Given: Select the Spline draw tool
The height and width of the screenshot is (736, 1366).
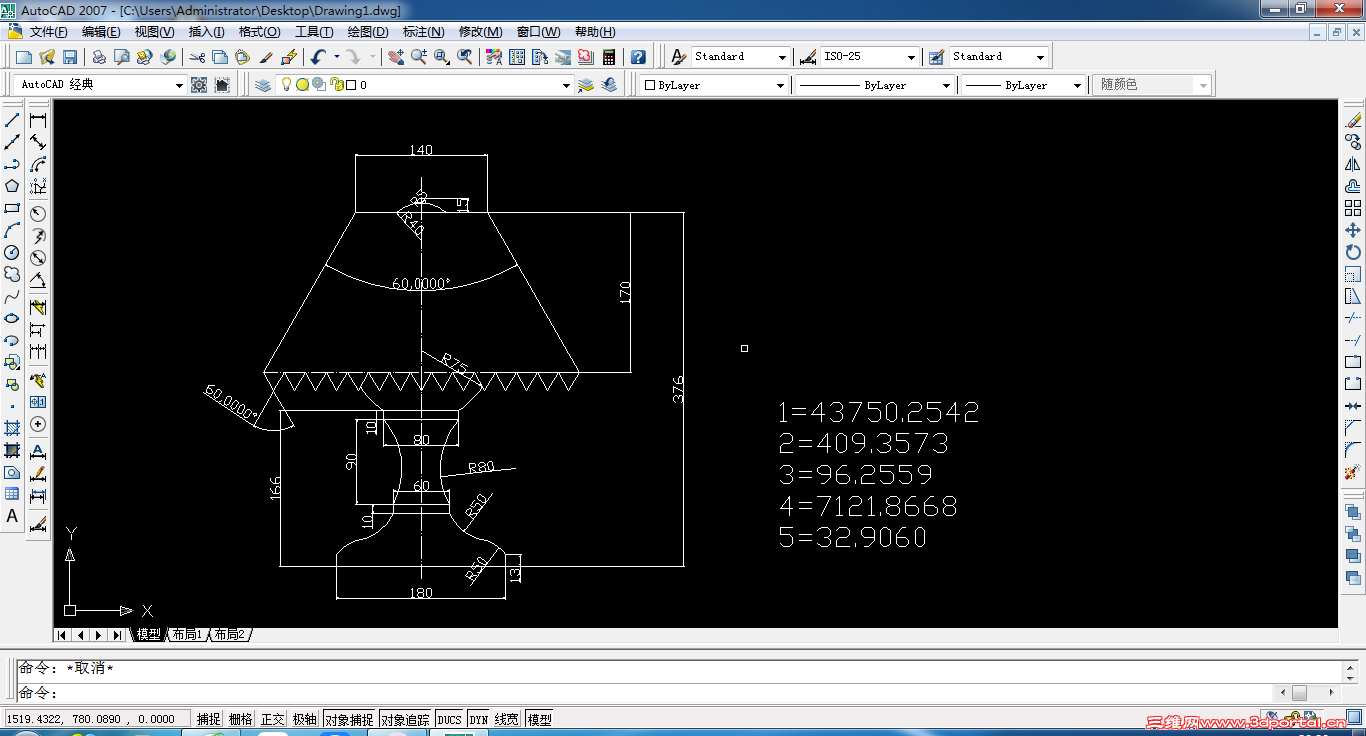Looking at the screenshot, I should point(12,296).
